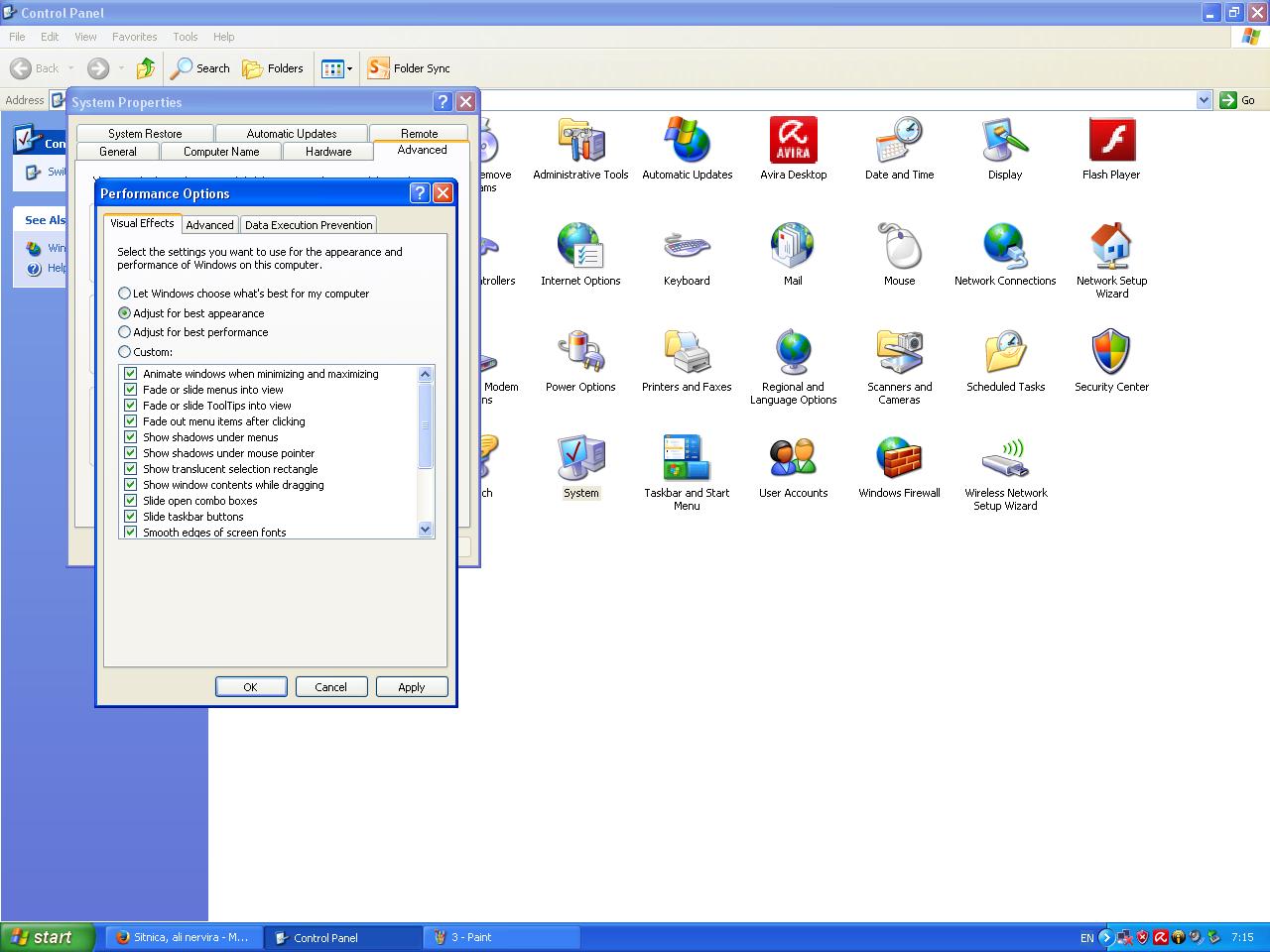Open Printers and Faxes icon
The width and height of the screenshot is (1270, 952).
(687, 353)
